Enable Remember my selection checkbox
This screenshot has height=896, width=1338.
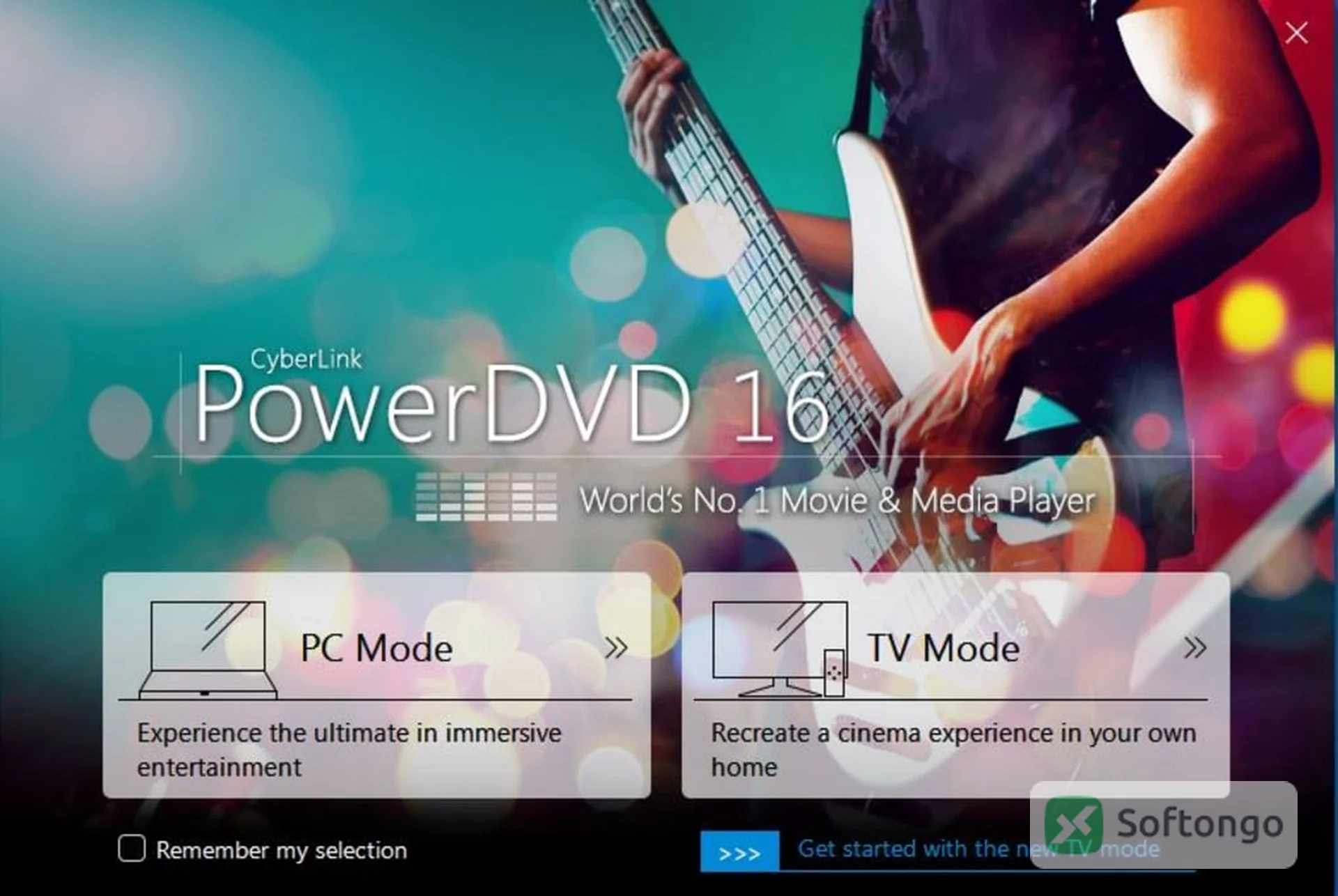[132, 849]
